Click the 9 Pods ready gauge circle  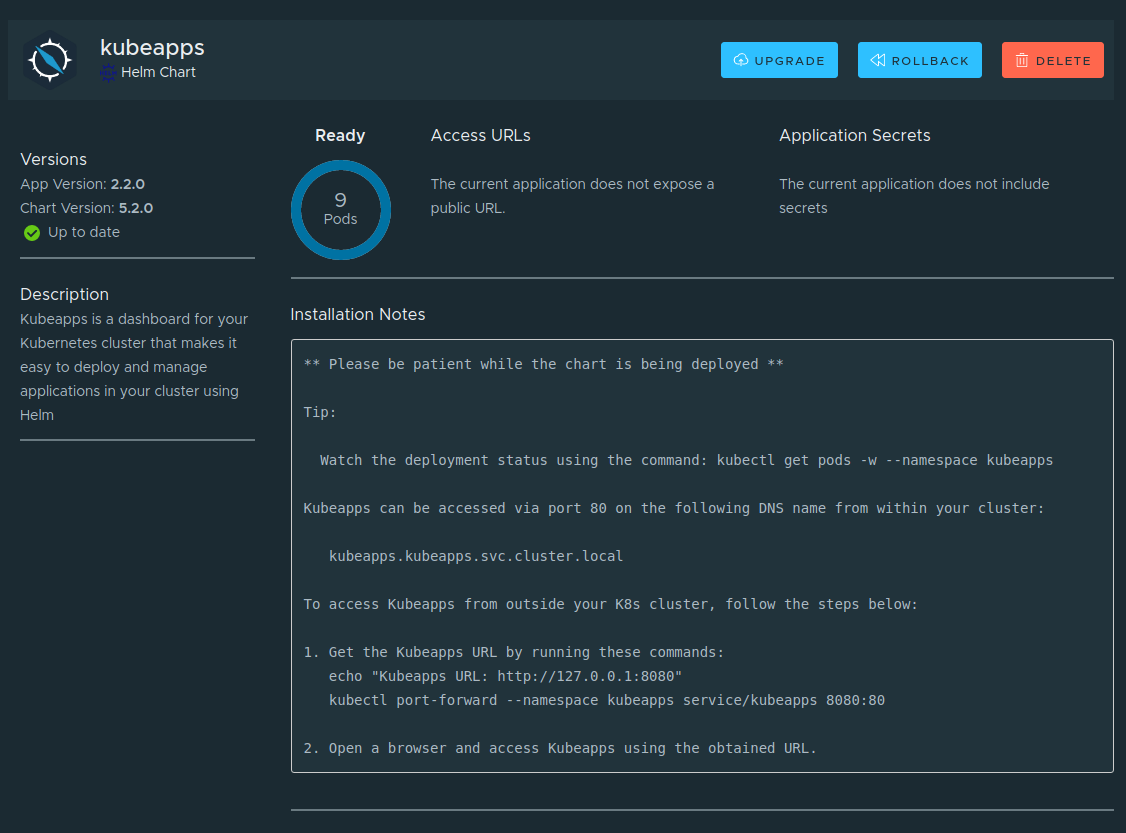[x=340, y=210]
